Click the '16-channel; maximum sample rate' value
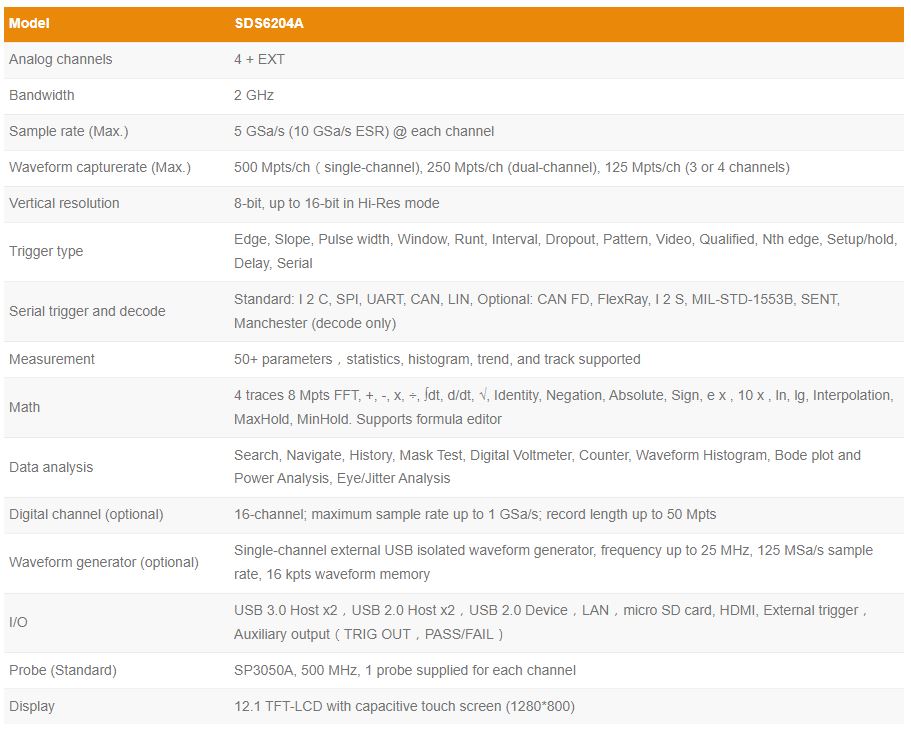The height and width of the screenshot is (731, 911). point(475,515)
